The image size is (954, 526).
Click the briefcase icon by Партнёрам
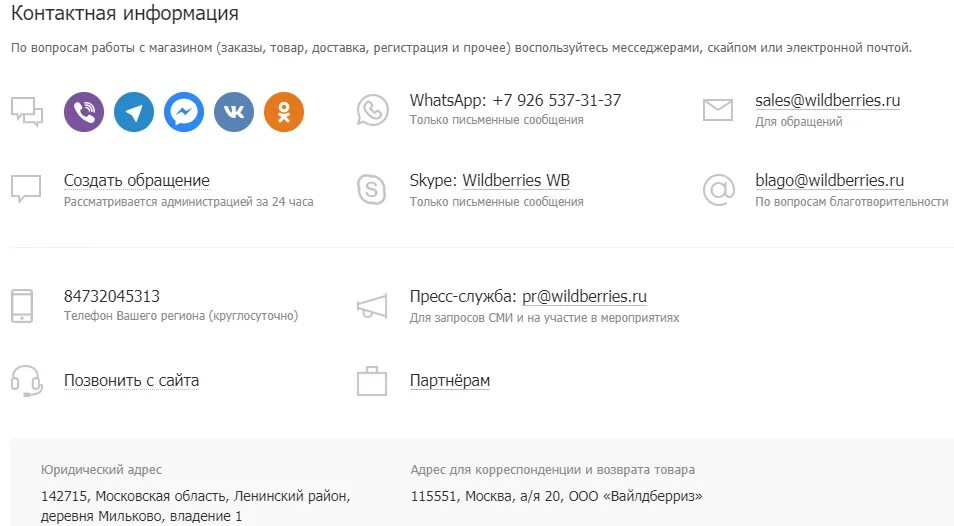(372, 381)
